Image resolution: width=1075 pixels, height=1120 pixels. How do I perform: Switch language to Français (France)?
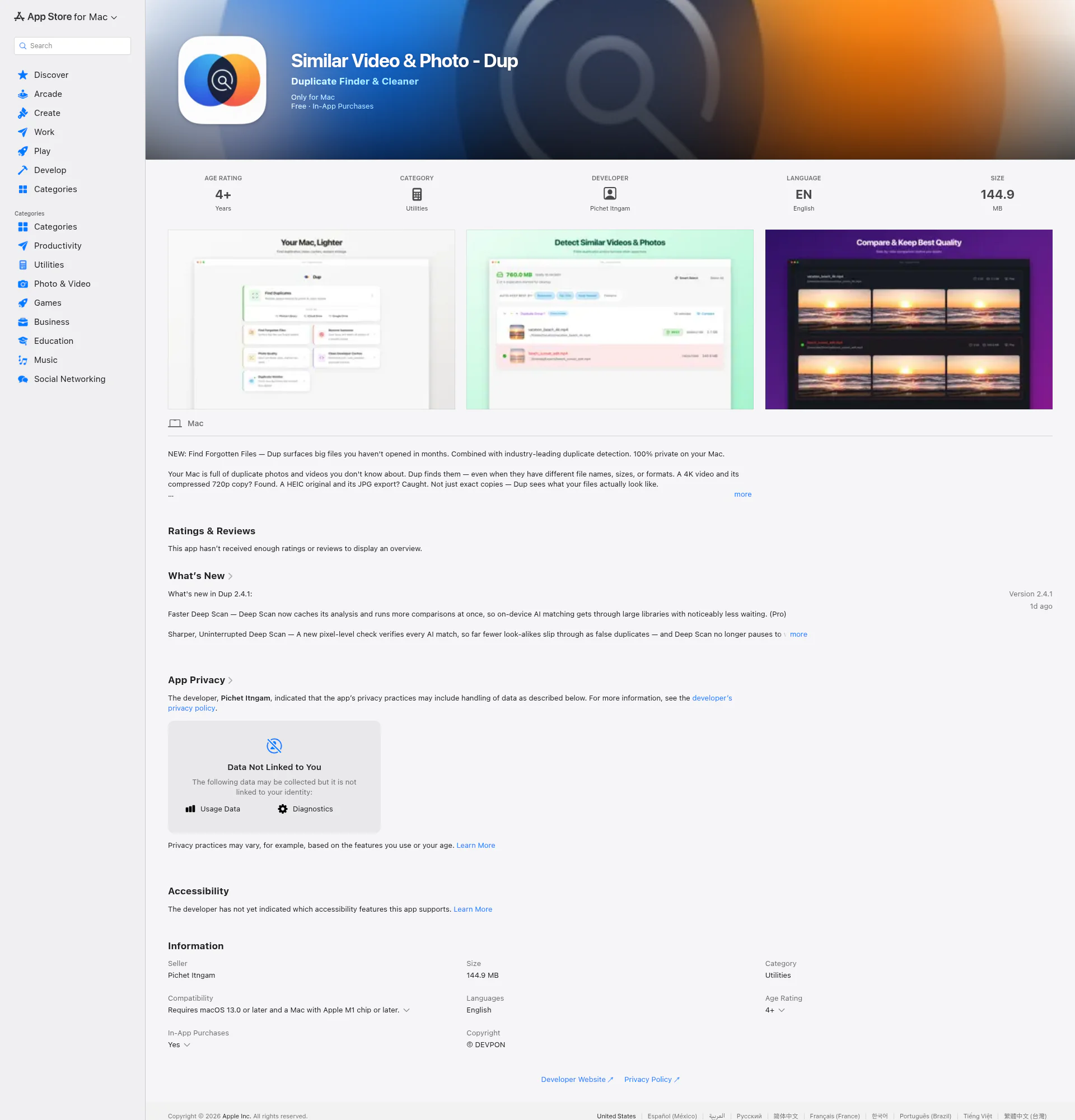pos(834,1116)
